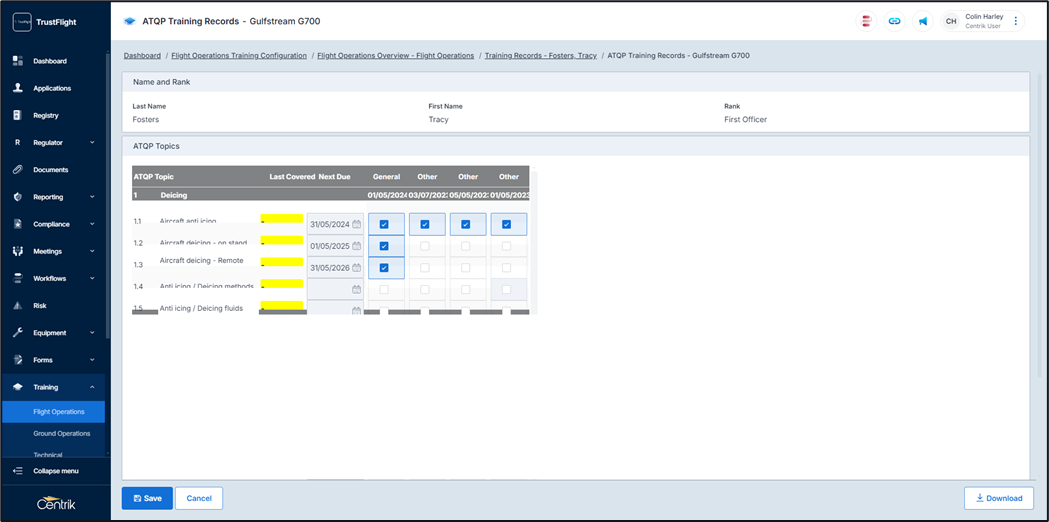Check first Other box for Aircraft deicing on stand
Screen dimensions: 1049x522
[x=425, y=246]
